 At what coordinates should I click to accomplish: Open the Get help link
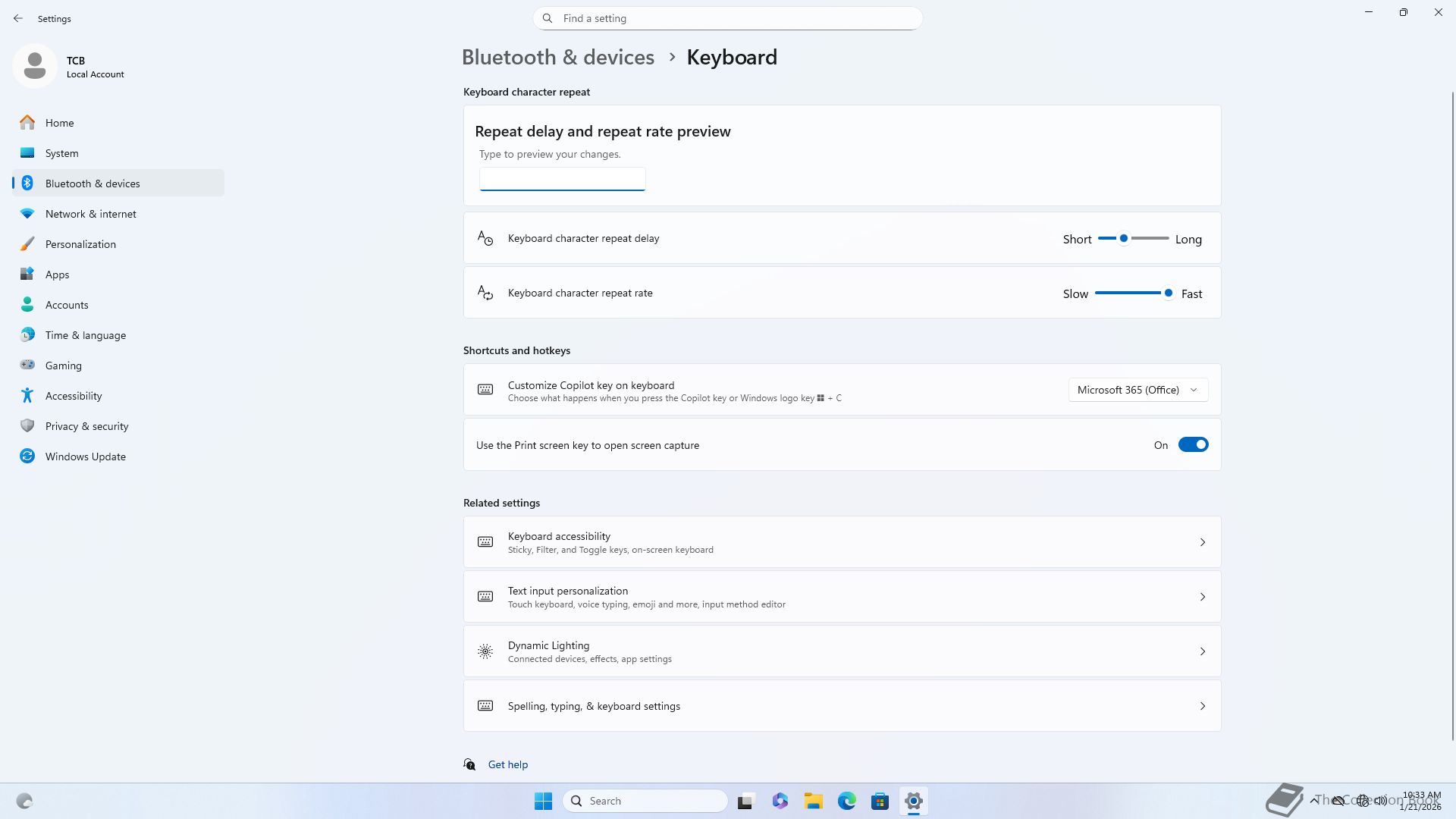pos(507,764)
